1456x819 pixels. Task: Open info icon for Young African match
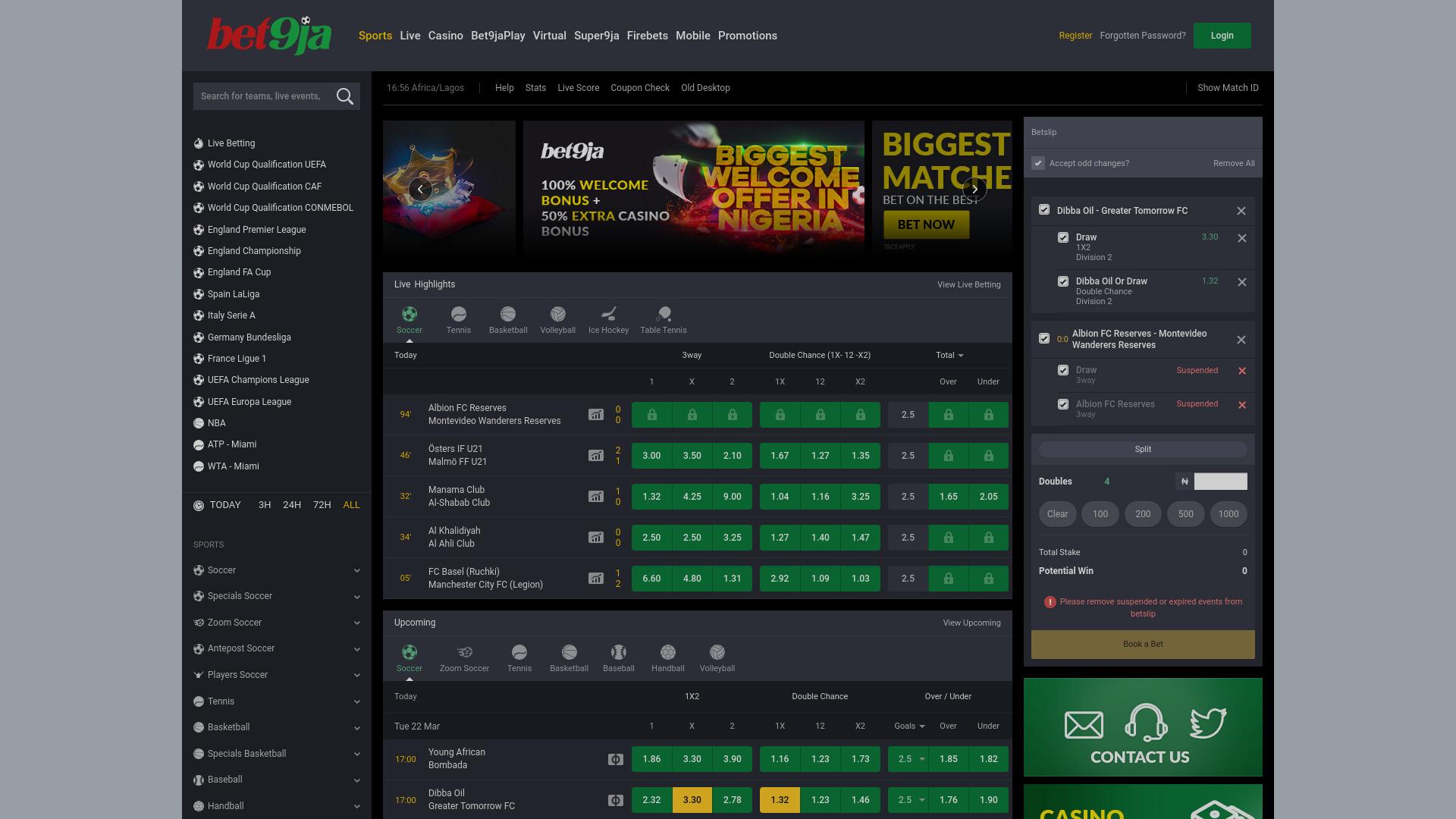point(616,759)
